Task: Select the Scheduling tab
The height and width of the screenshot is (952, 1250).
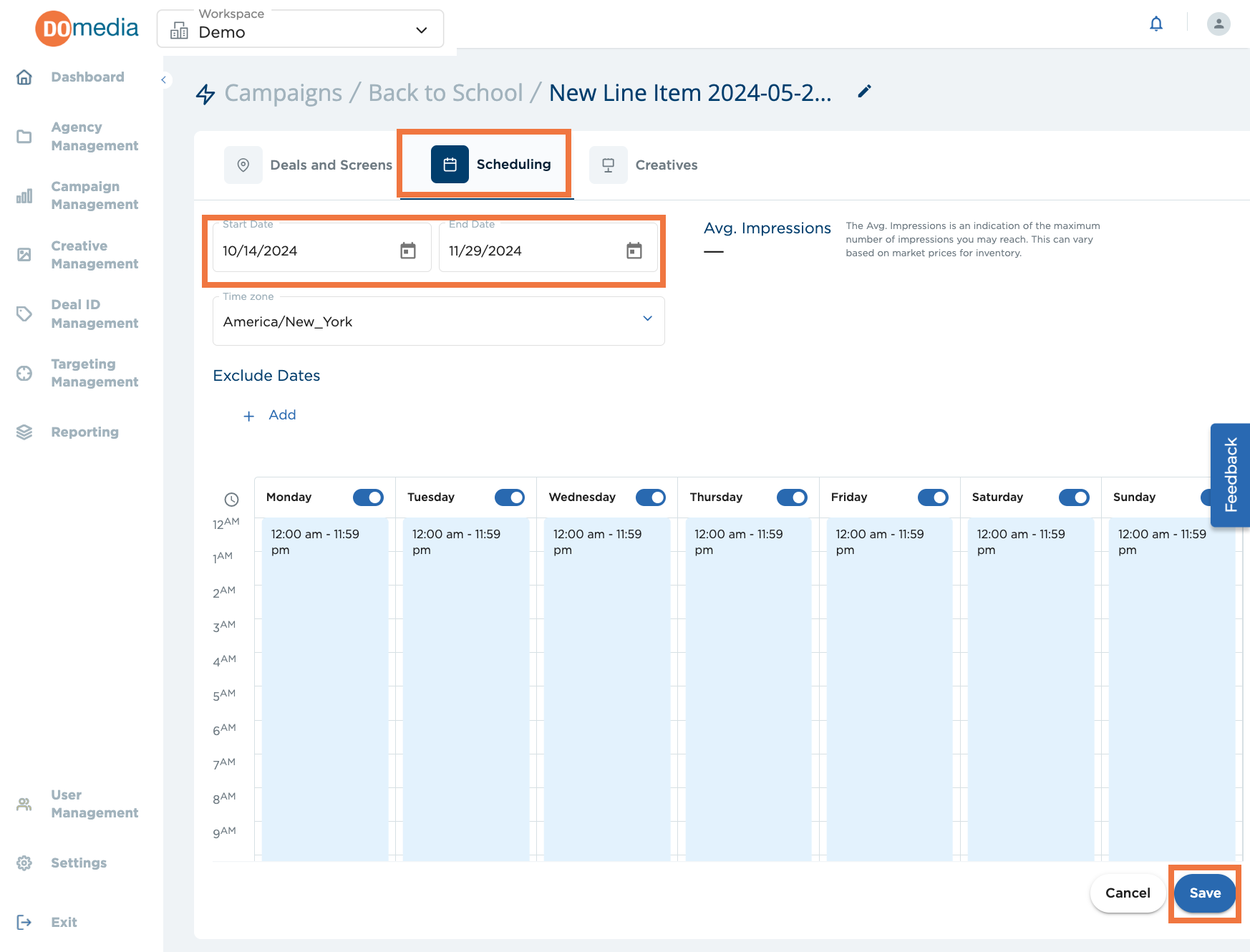Action: point(491,165)
